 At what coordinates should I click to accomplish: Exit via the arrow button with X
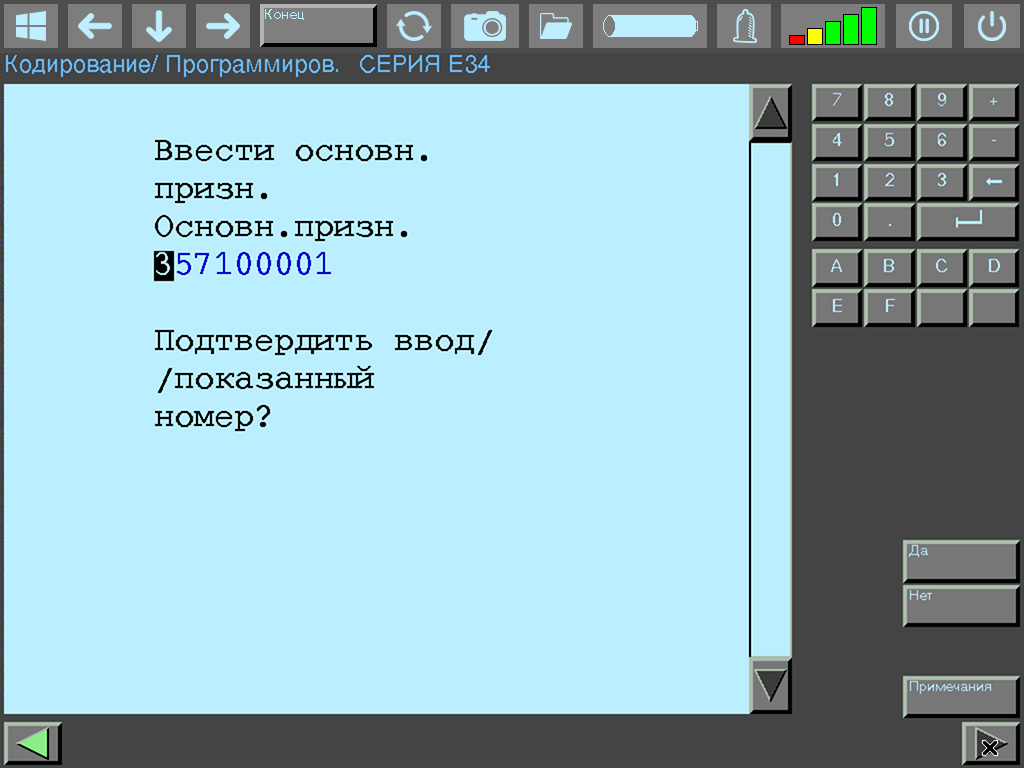pyautogui.click(x=989, y=743)
